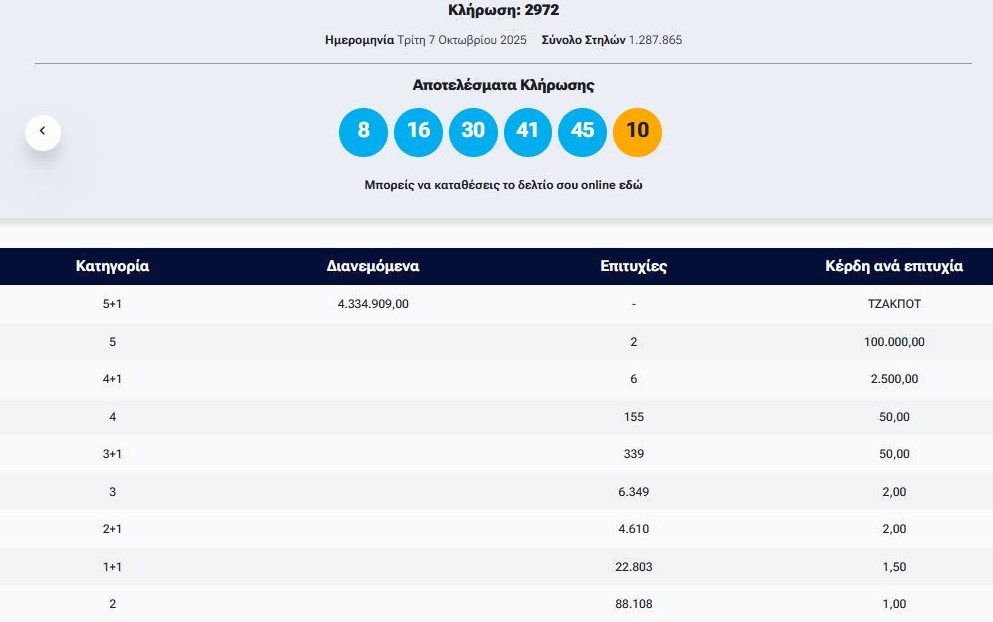993x622 pixels.
Task: Click the 88.108 successes cell
Action: point(633,604)
